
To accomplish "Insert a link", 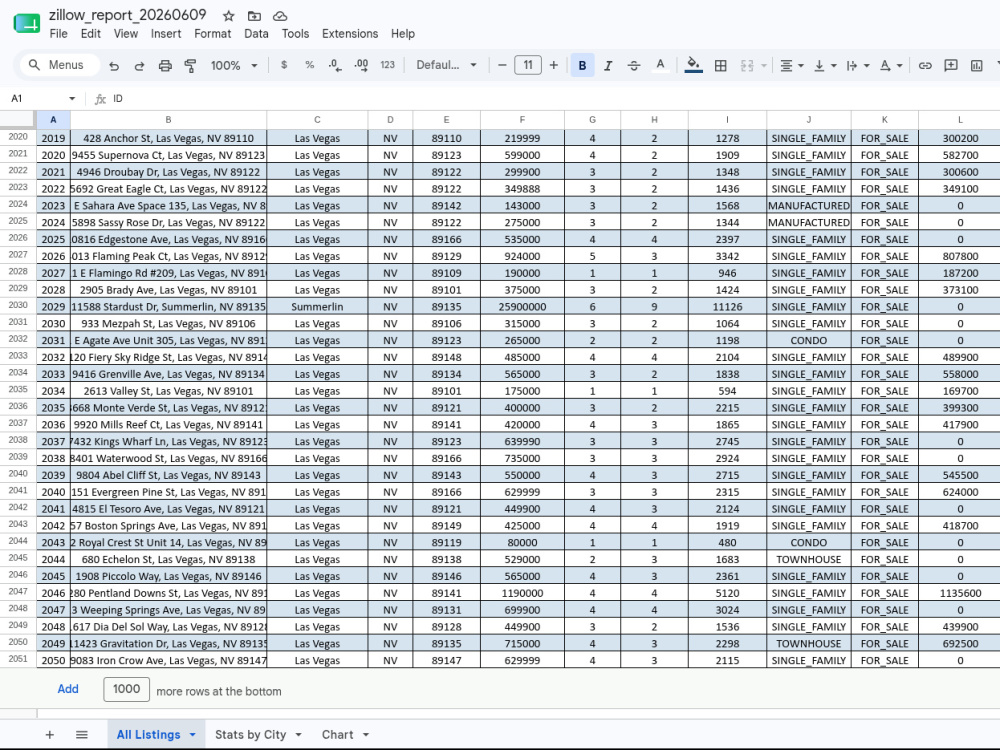I will click(x=925, y=65).
